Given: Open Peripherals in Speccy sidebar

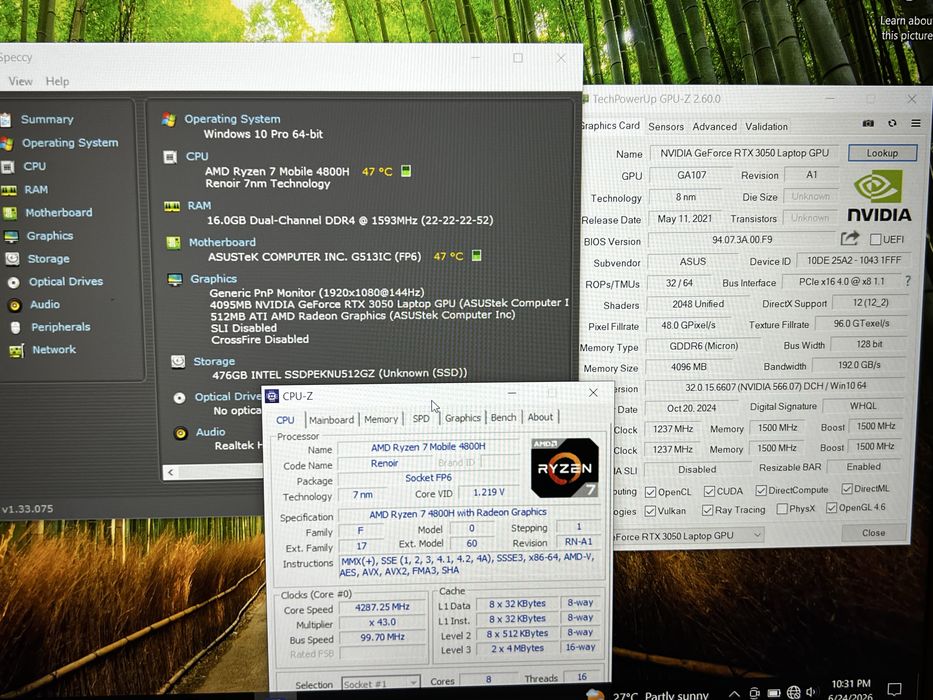Looking at the screenshot, I should point(61,327).
